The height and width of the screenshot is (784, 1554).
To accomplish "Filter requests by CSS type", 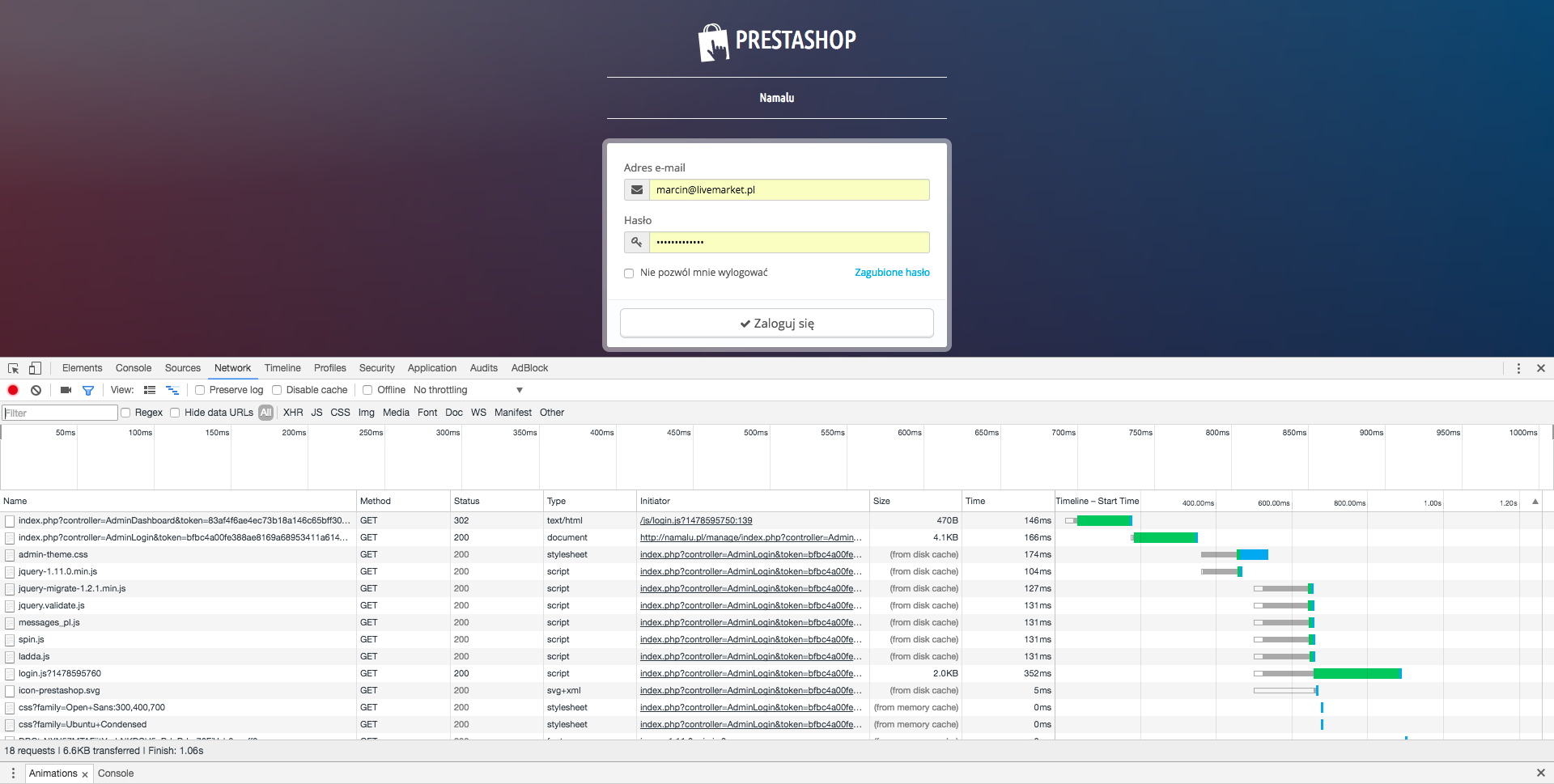I will 340,413.
